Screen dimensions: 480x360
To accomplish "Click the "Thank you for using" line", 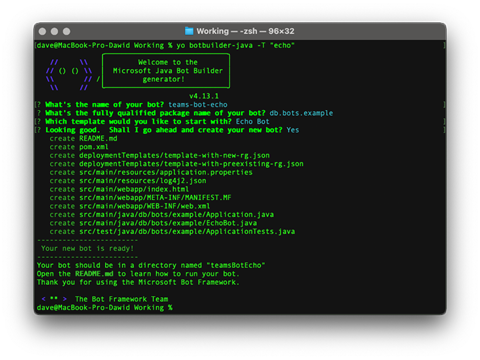I will tap(138, 282).
